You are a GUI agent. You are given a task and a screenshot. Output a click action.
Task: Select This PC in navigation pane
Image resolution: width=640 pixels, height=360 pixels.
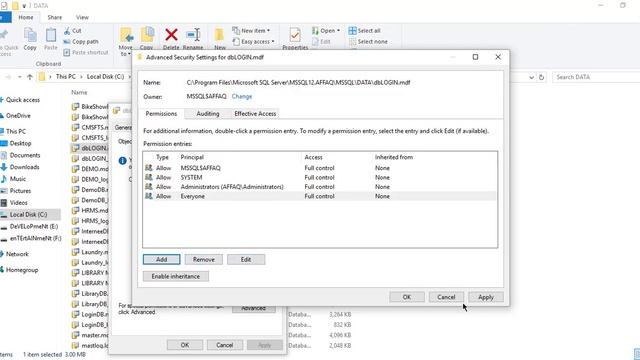16,131
